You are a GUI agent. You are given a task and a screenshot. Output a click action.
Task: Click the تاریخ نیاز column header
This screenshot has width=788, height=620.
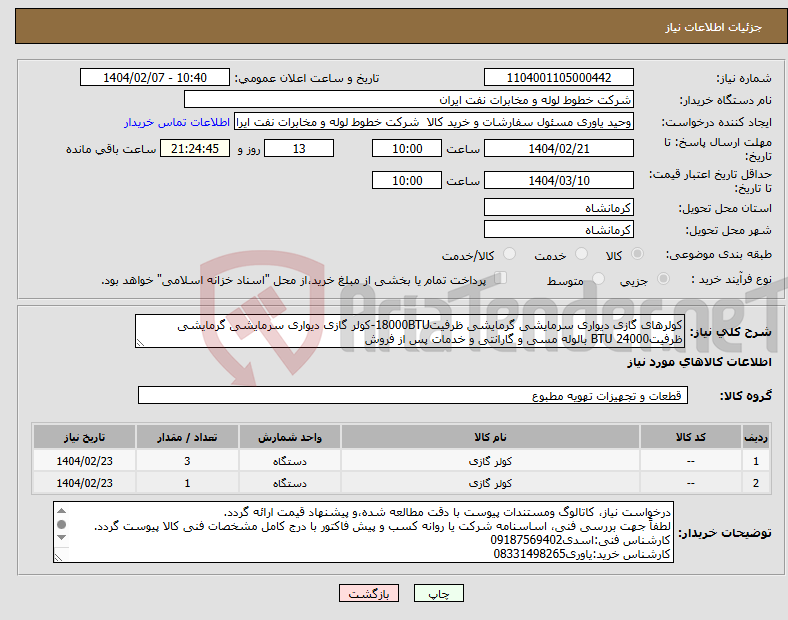pyautogui.click(x=84, y=437)
